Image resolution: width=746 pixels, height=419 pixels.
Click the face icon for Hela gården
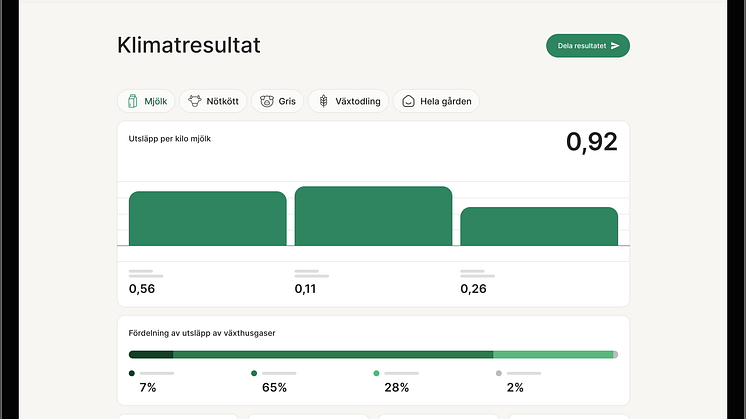click(408, 101)
